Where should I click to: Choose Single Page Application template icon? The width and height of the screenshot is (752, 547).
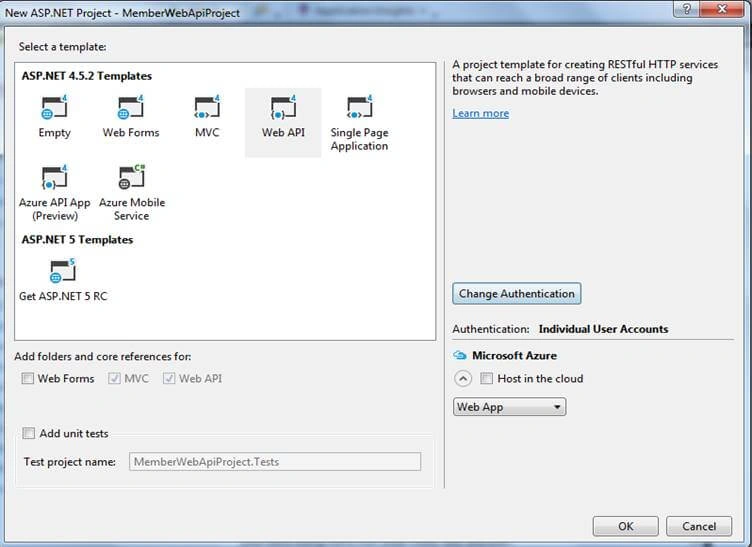(x=359, y=107)
